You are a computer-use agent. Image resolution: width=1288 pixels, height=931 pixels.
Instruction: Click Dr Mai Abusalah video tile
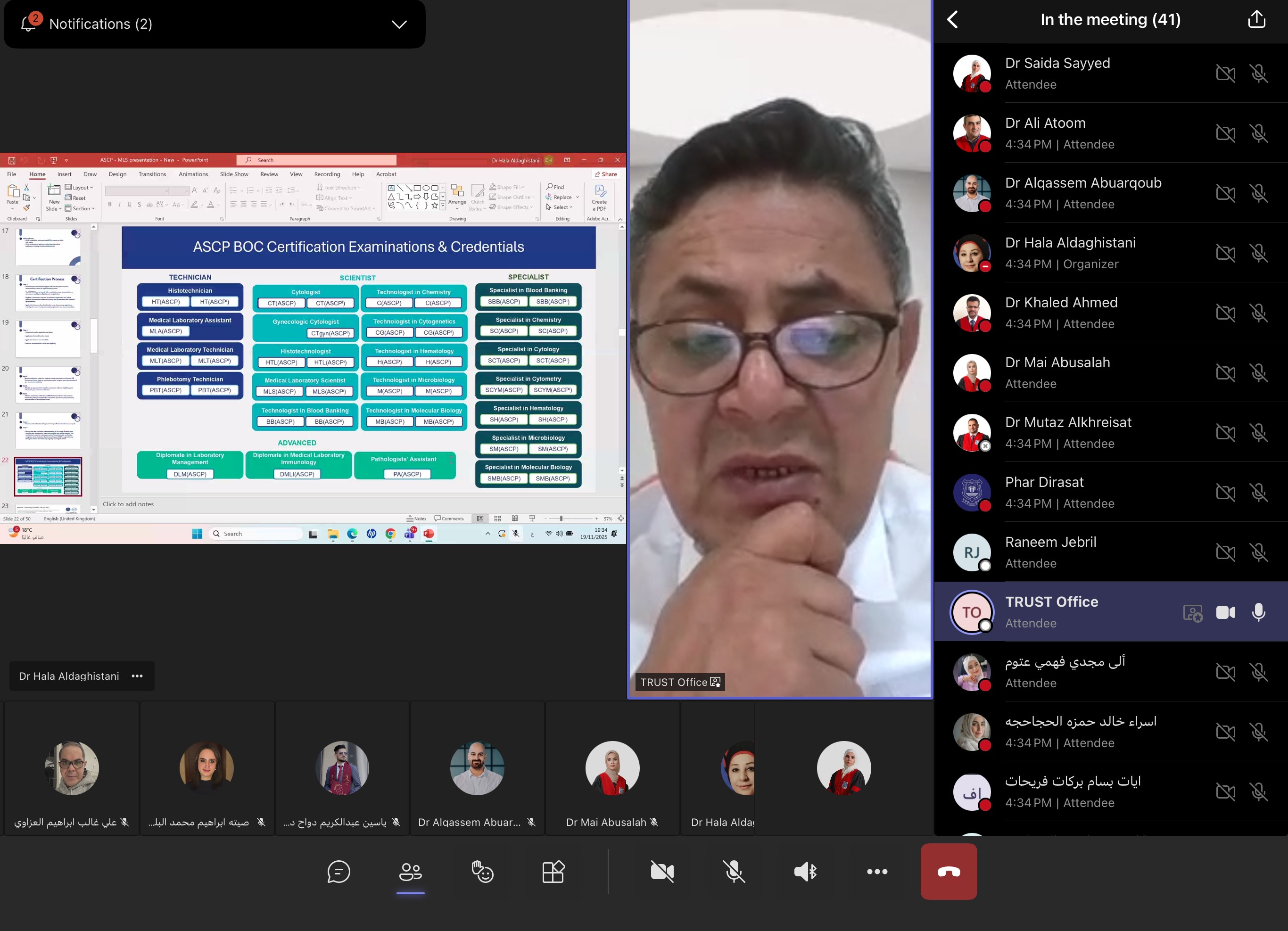612,768
